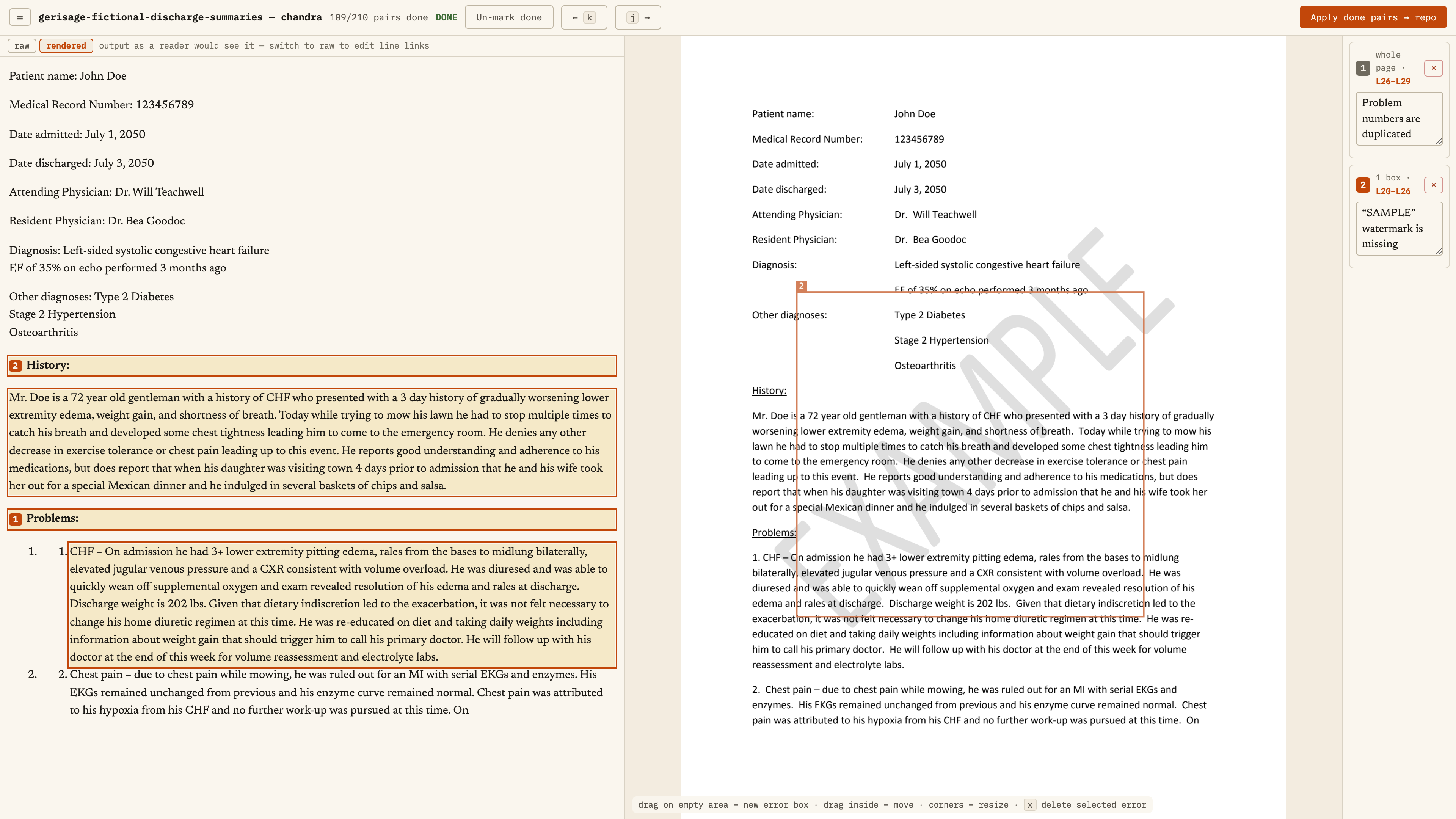
Task: Select error badge 1 in sidebar
Action: (x=1363, y=68)
